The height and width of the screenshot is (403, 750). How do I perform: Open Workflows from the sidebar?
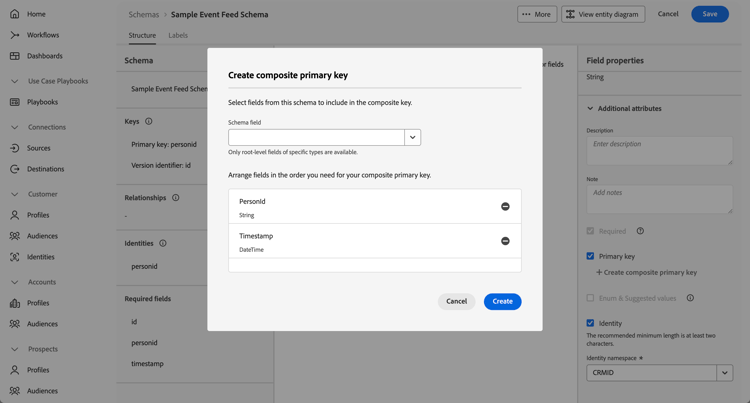tap(42, 35)
